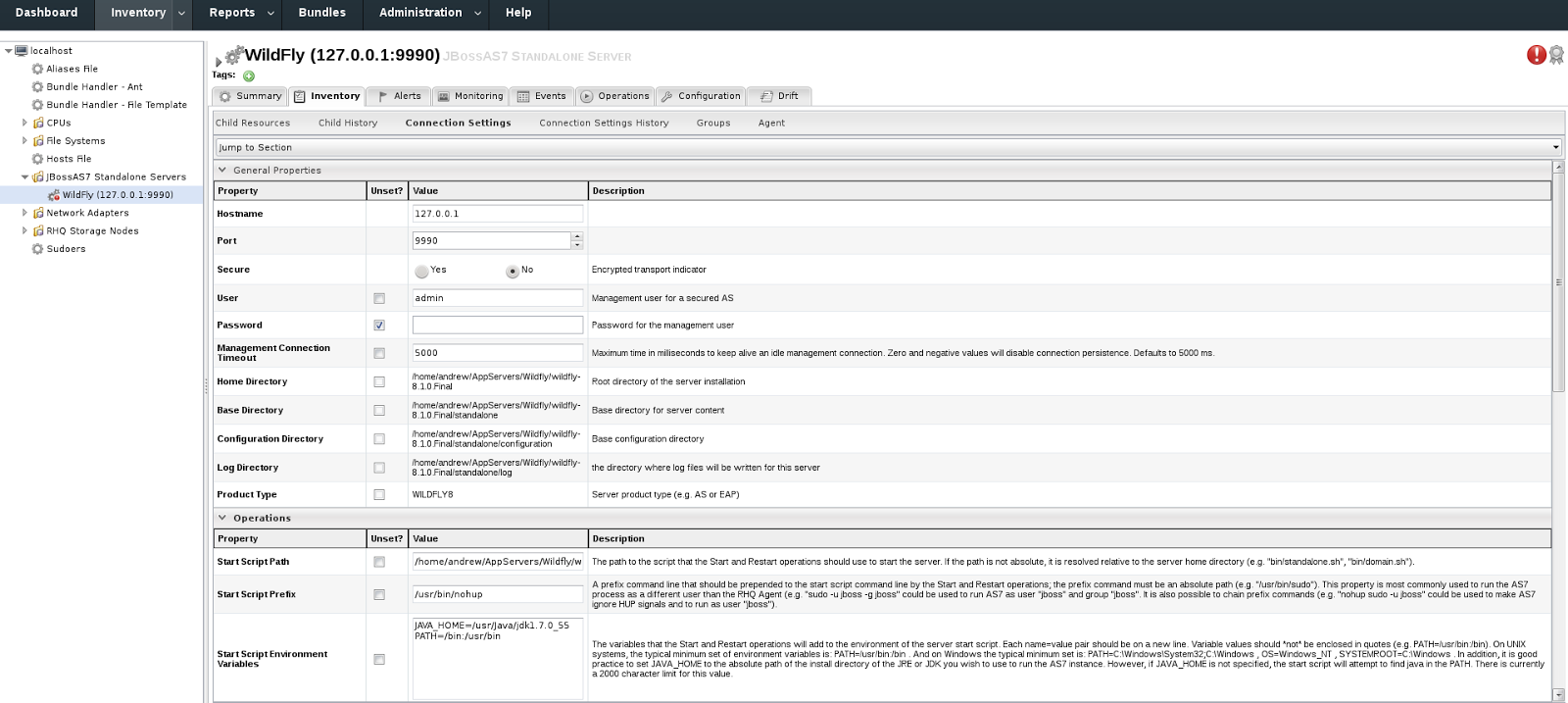
Task: Open the Alerts tab
Action: click(398, 96)
